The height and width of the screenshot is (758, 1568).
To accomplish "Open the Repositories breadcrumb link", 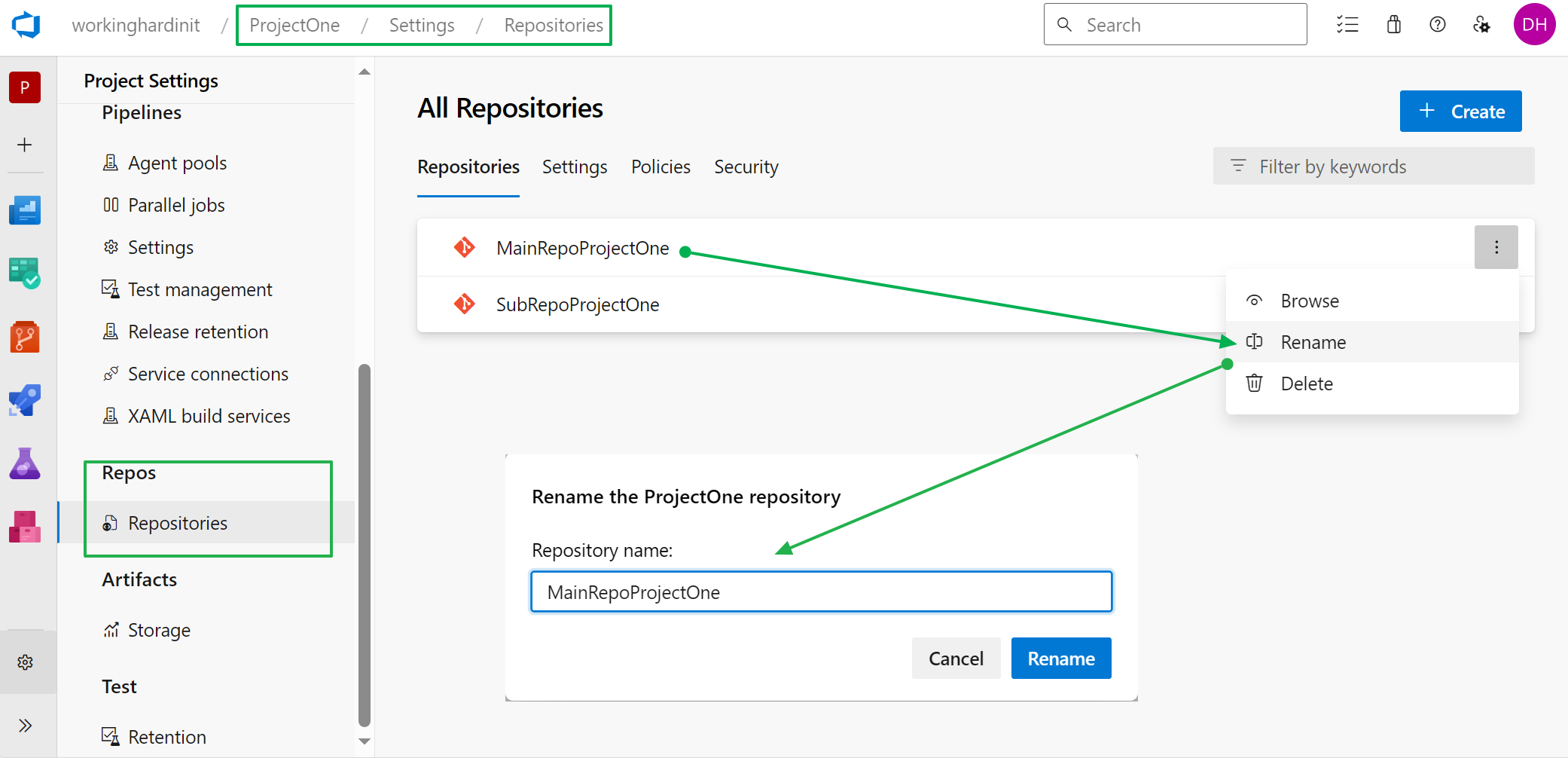I will coord(554,25).
